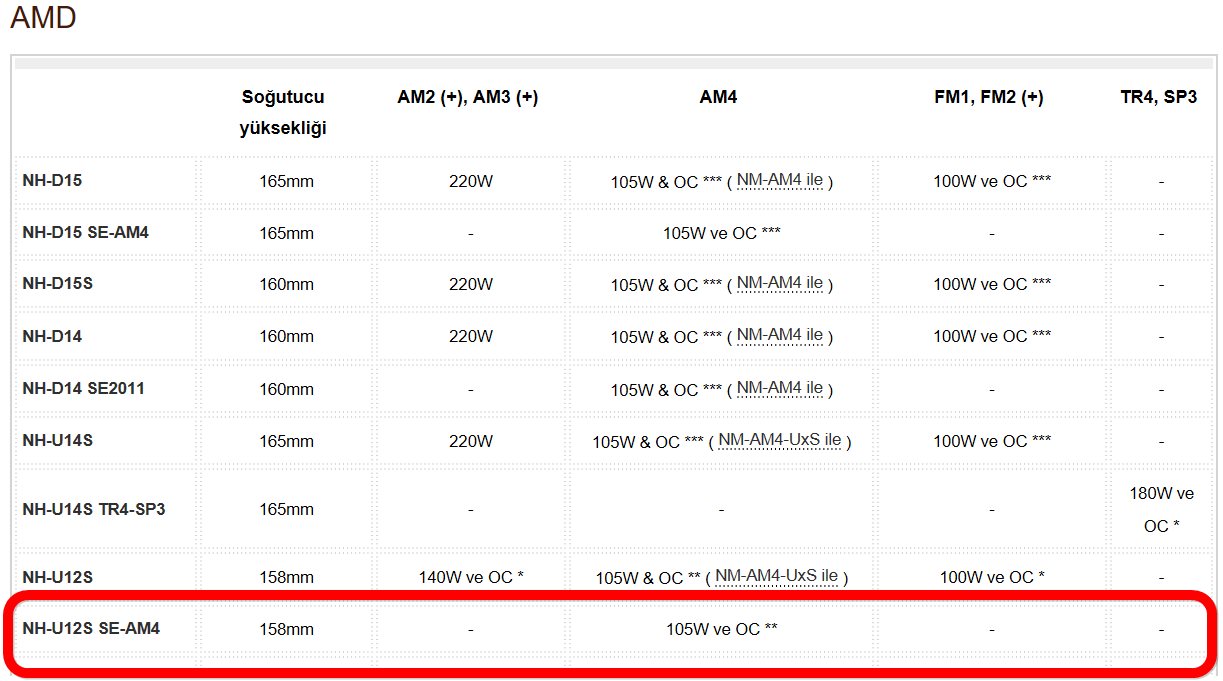Click the 220W value in NH-D14 row
This screenshot has height=681, width=1223.
(x=471, y=337)
